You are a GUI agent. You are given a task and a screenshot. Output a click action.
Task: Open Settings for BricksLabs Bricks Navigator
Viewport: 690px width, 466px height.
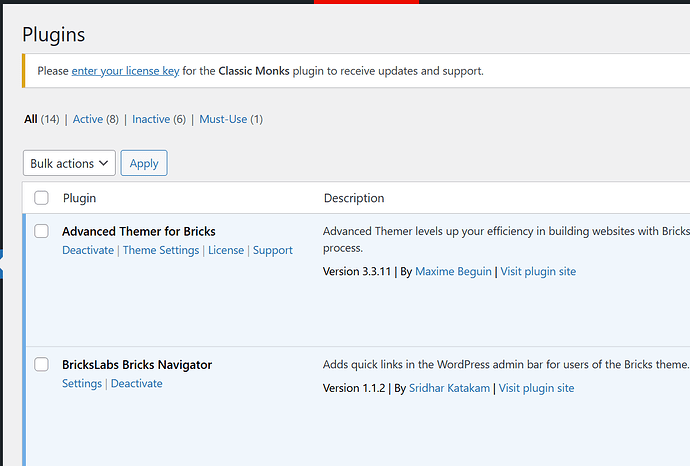point(82,384)
